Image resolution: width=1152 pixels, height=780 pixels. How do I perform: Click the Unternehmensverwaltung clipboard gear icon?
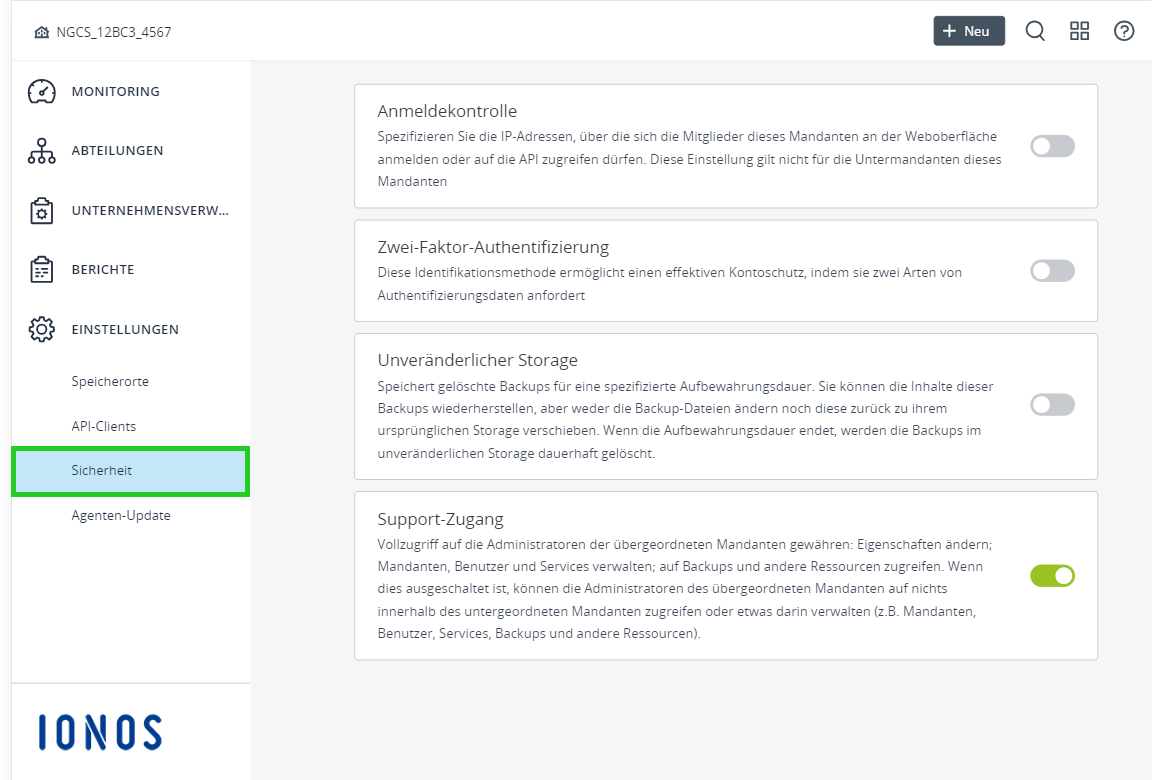pos(42,211)
